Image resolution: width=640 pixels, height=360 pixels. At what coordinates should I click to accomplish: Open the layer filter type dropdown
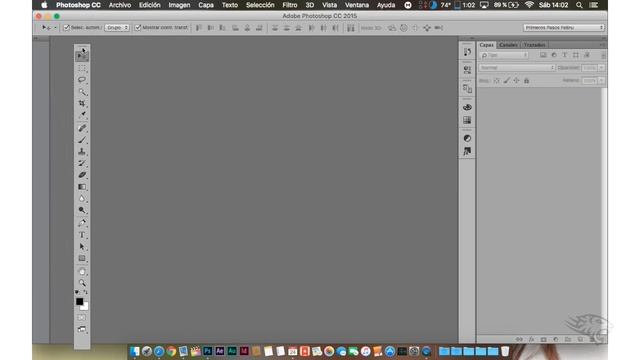(x=504, y=55)
